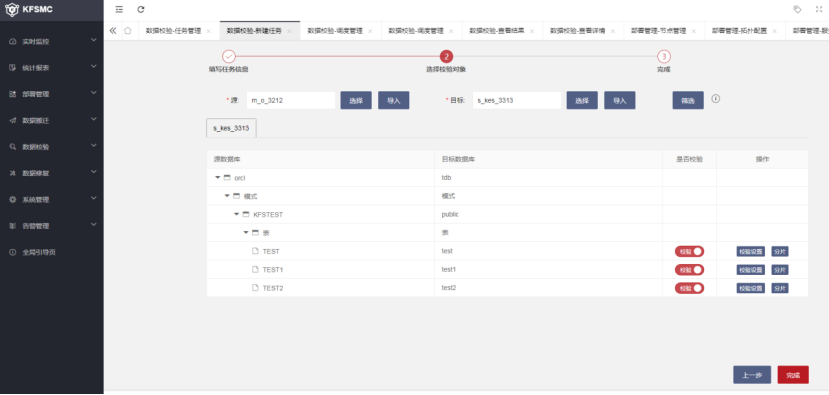829x395 pixels.
Task: Select the s_kes_3313 sub-tab
Action: point(231,128)
